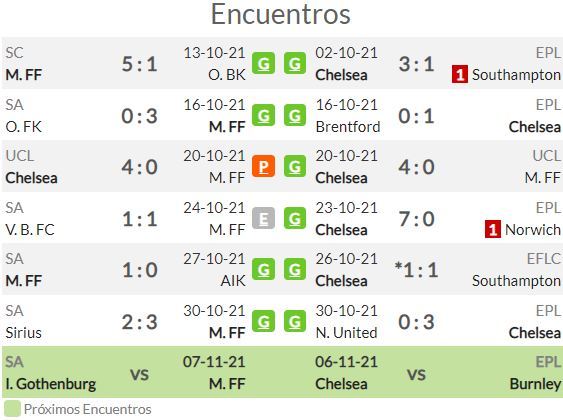
Task: Click Chelsea's green G badge for 16-10-21 Brentford match
Action: [x=295, y=115]
